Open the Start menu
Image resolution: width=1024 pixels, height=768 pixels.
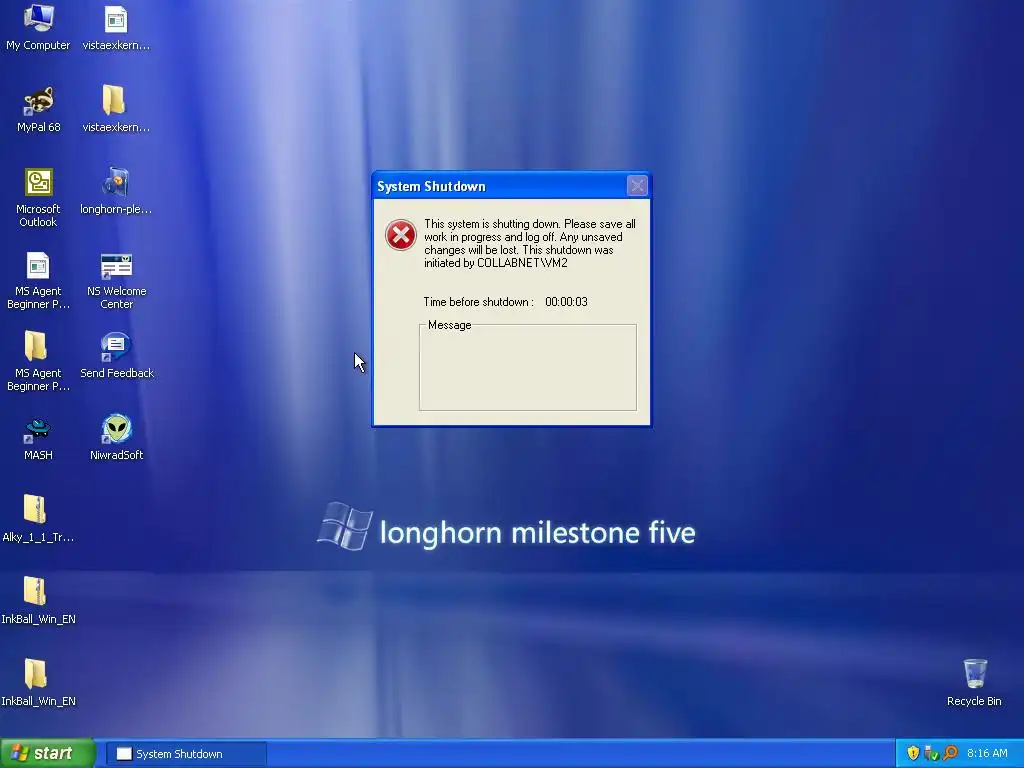tap(47, 753)
